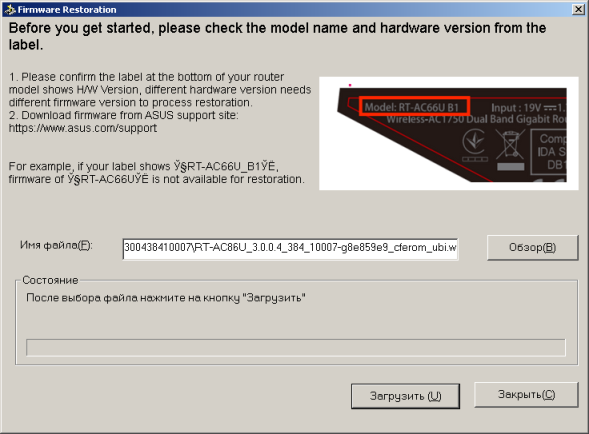Click the router label example image
Viewport: 589px width, 434px height.
[449, 133]
